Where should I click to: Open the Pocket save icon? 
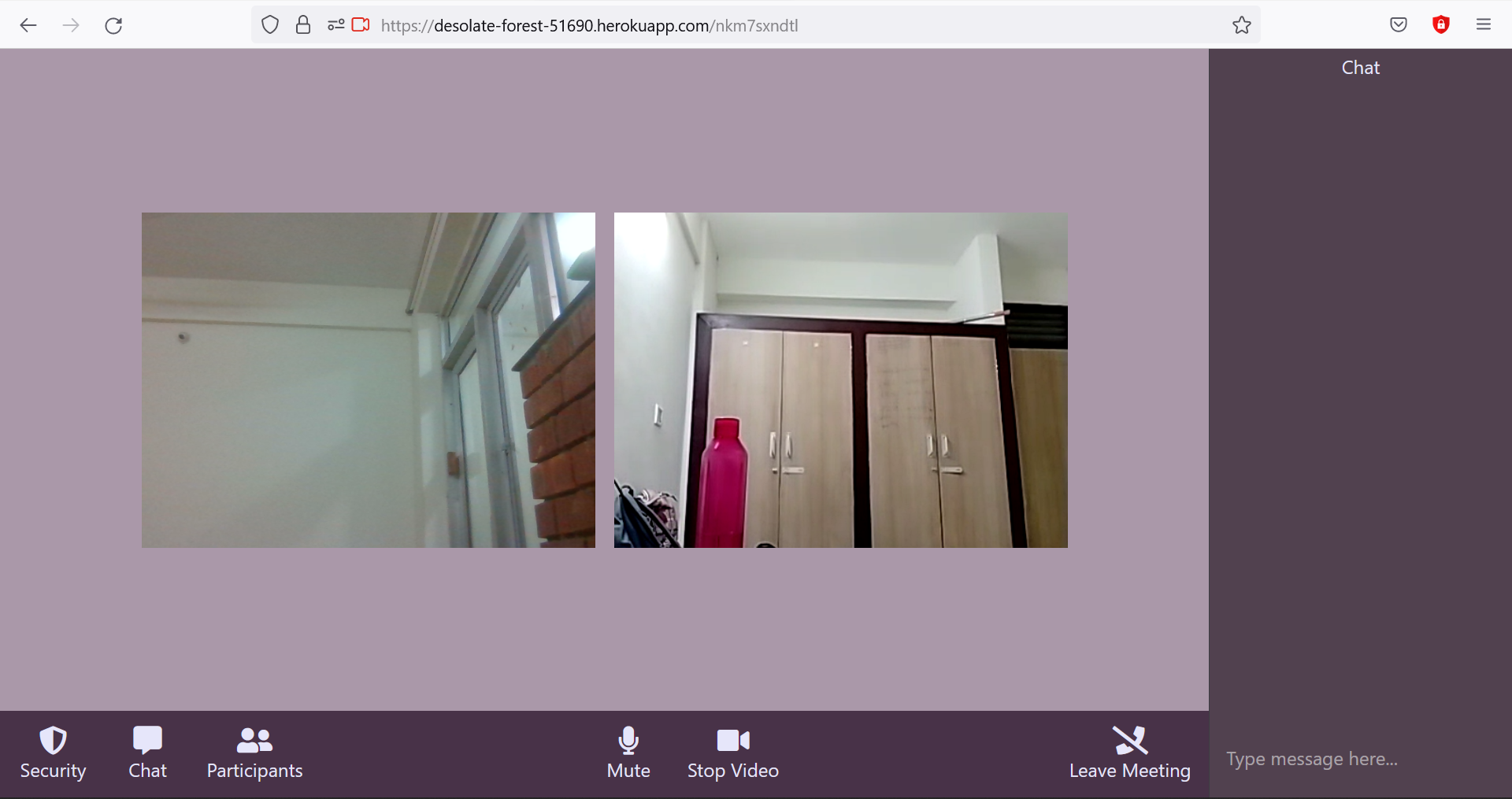click(1399, 24)
